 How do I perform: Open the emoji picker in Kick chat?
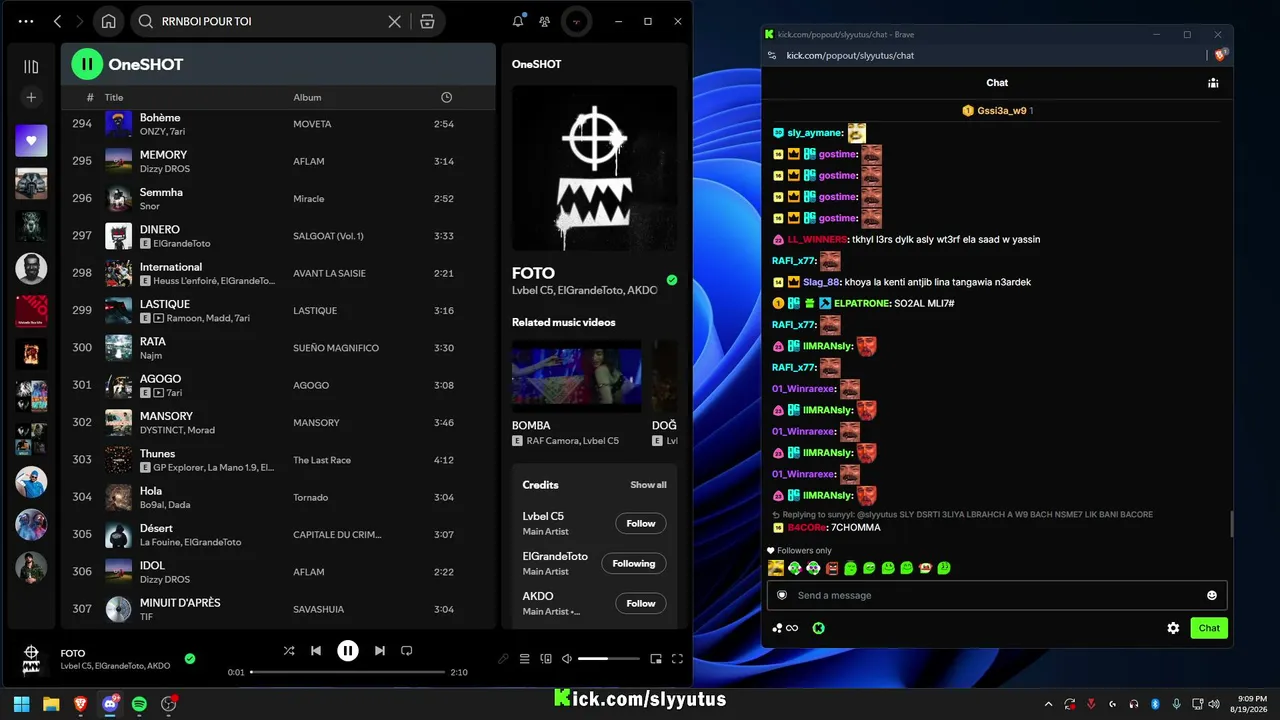click(1212, 595)
